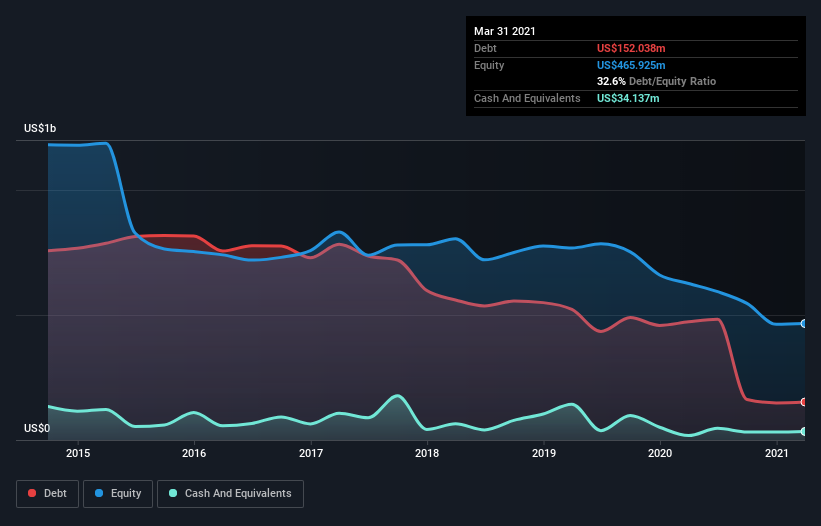The height and width of the screenshot is (526, 821).
Task: Click the 2021 axis label
Action: click(x=776, y=453)
